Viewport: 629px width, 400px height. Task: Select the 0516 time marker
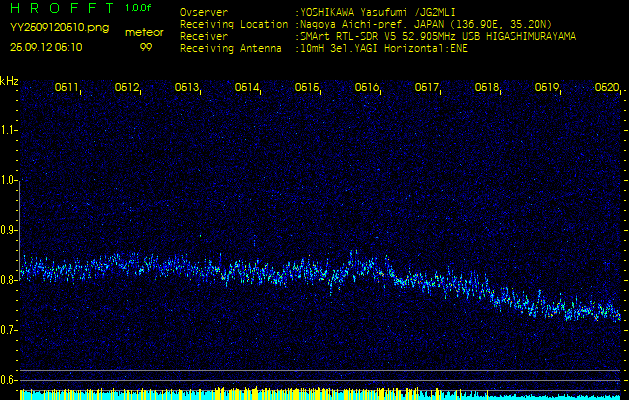367,88
